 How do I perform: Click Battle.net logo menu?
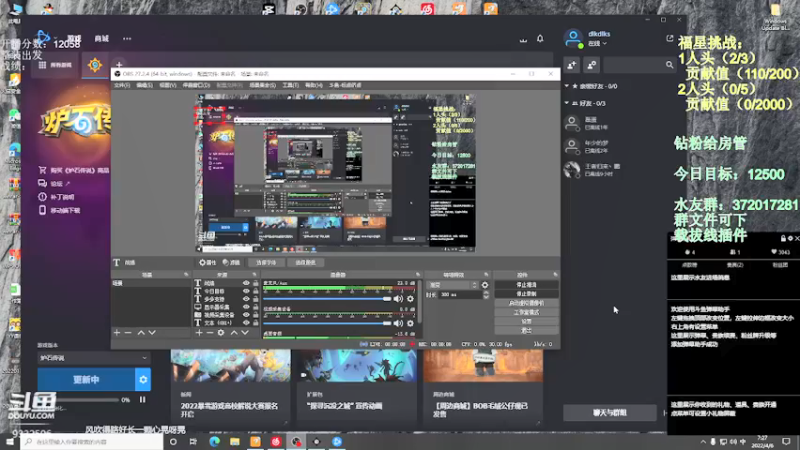coord(43,37)
